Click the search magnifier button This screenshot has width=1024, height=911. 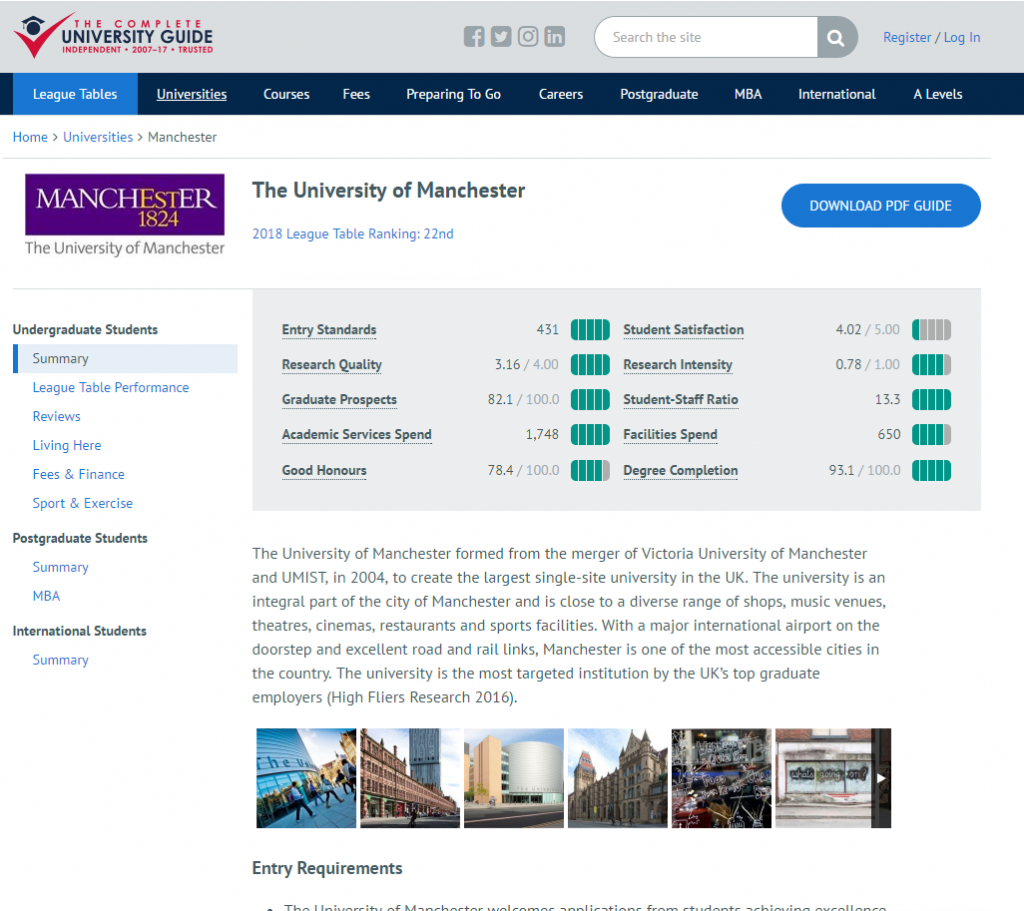[836, 37]
